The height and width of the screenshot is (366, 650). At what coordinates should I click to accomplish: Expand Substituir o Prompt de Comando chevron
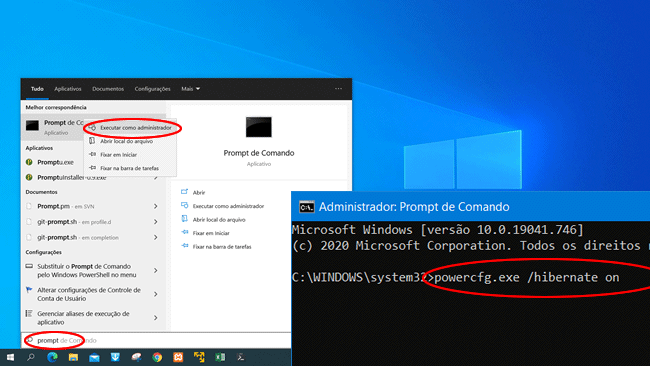pos(156,270)
